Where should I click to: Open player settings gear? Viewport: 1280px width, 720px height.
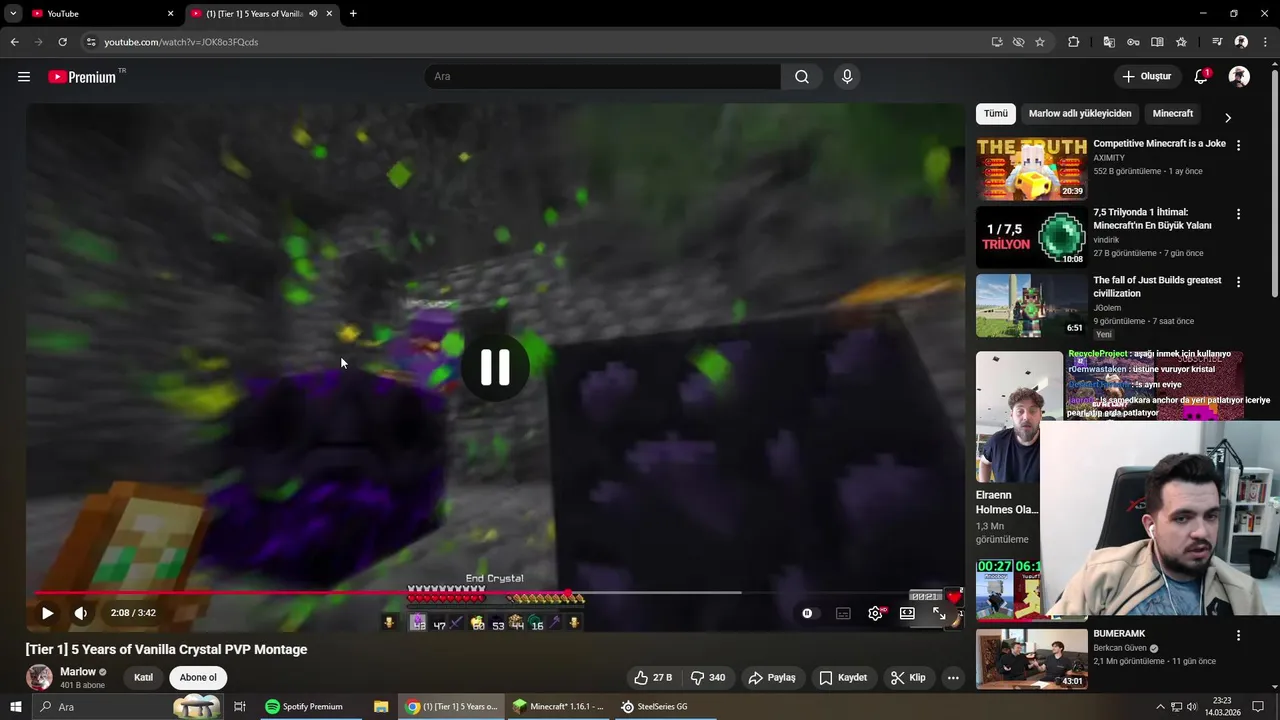click(875, 613)
